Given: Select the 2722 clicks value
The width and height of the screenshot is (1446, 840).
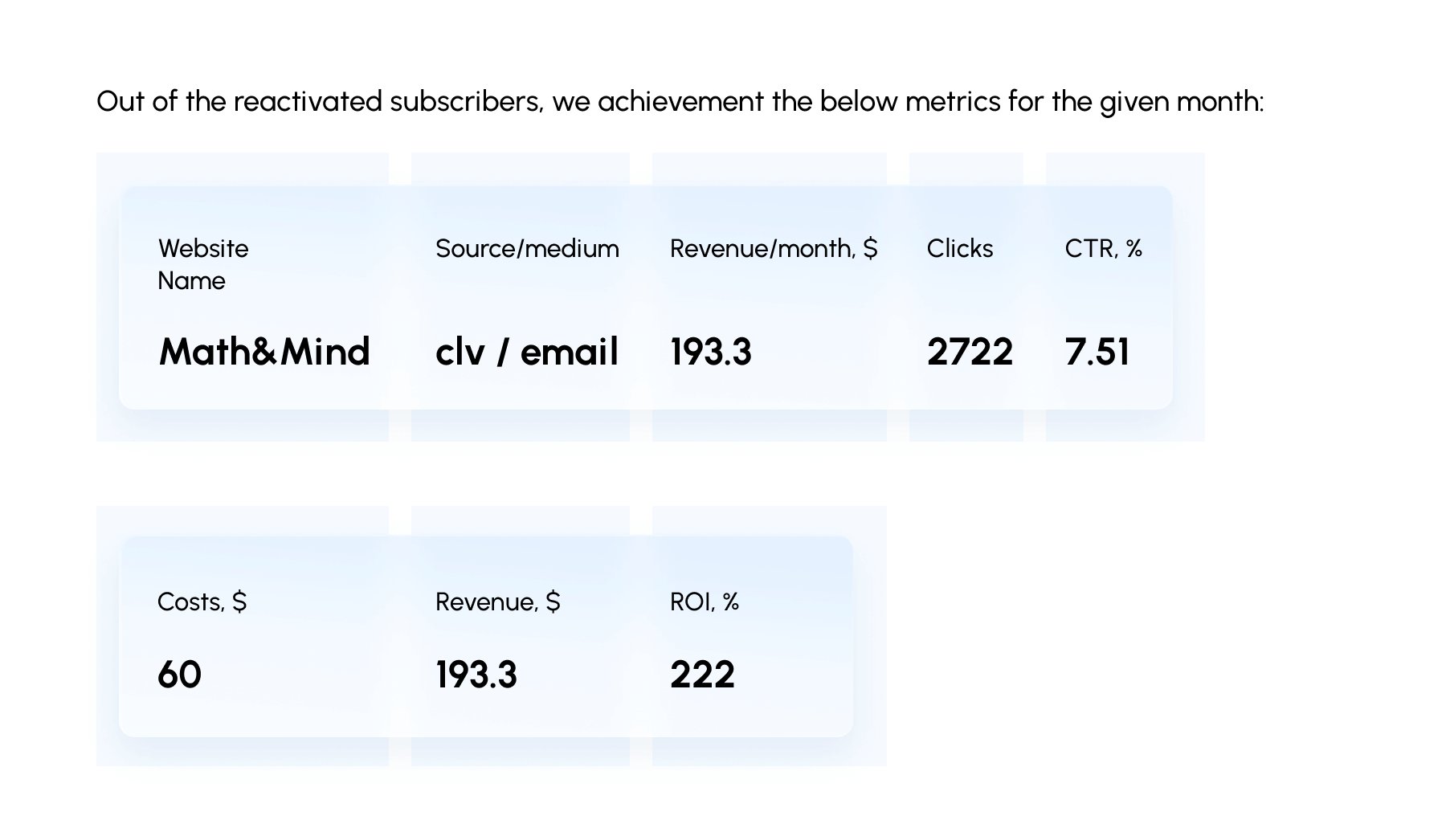Looking at the screenshot, I should coord(970,352).
